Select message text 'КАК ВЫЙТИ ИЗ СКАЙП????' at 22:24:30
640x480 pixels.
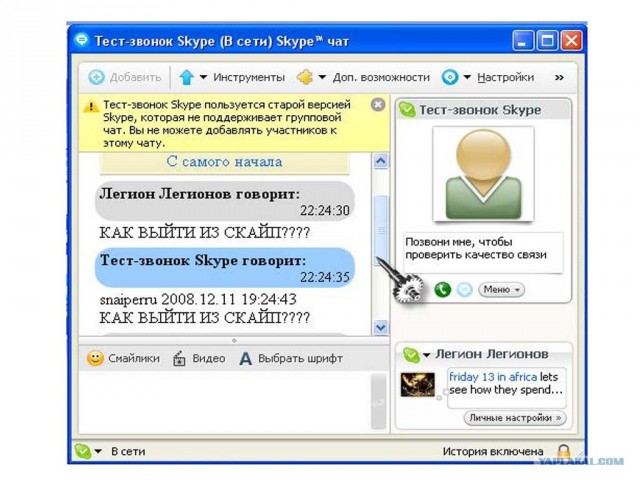pos(204,233)
